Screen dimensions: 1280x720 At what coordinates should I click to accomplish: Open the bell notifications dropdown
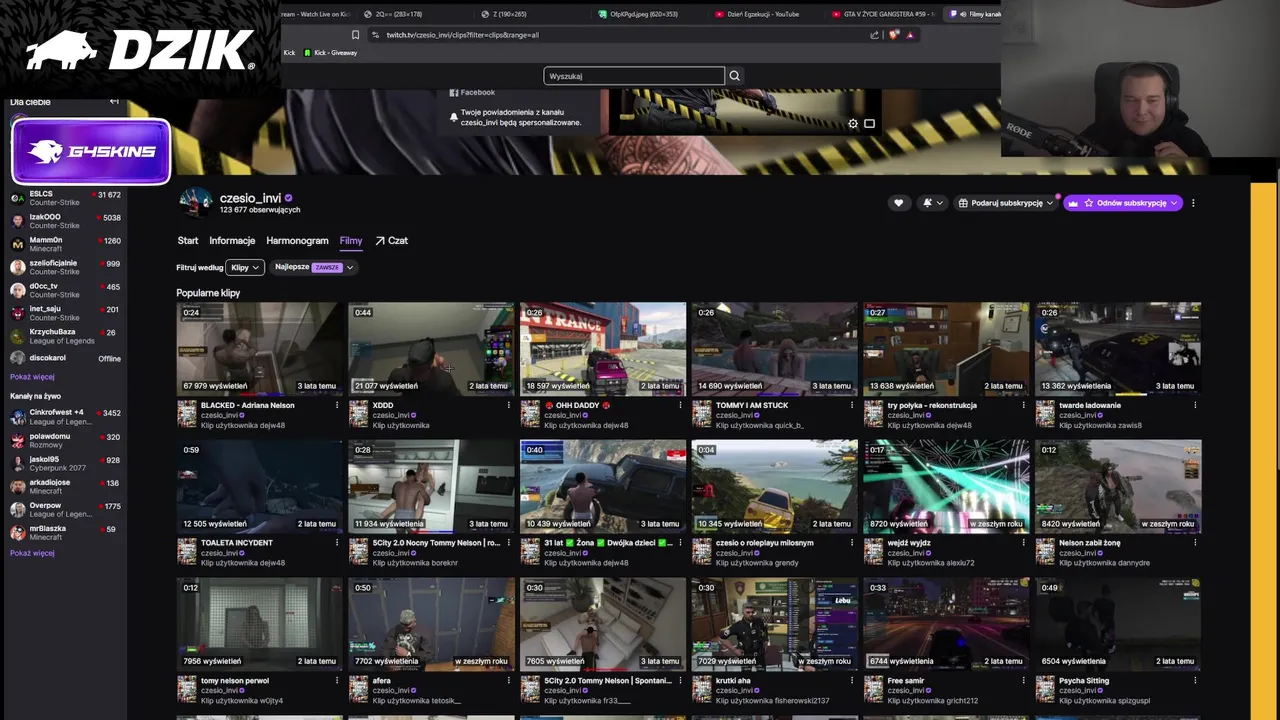click(x=932, y=203)
